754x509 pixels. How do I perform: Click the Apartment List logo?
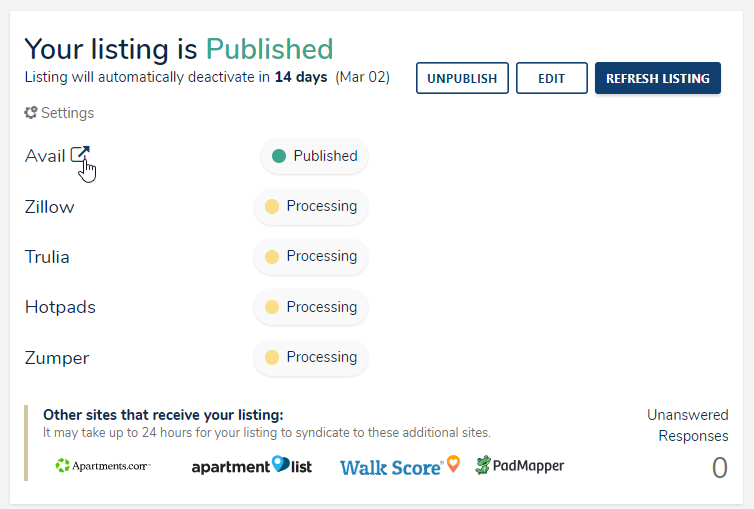(x=251, y=465)
